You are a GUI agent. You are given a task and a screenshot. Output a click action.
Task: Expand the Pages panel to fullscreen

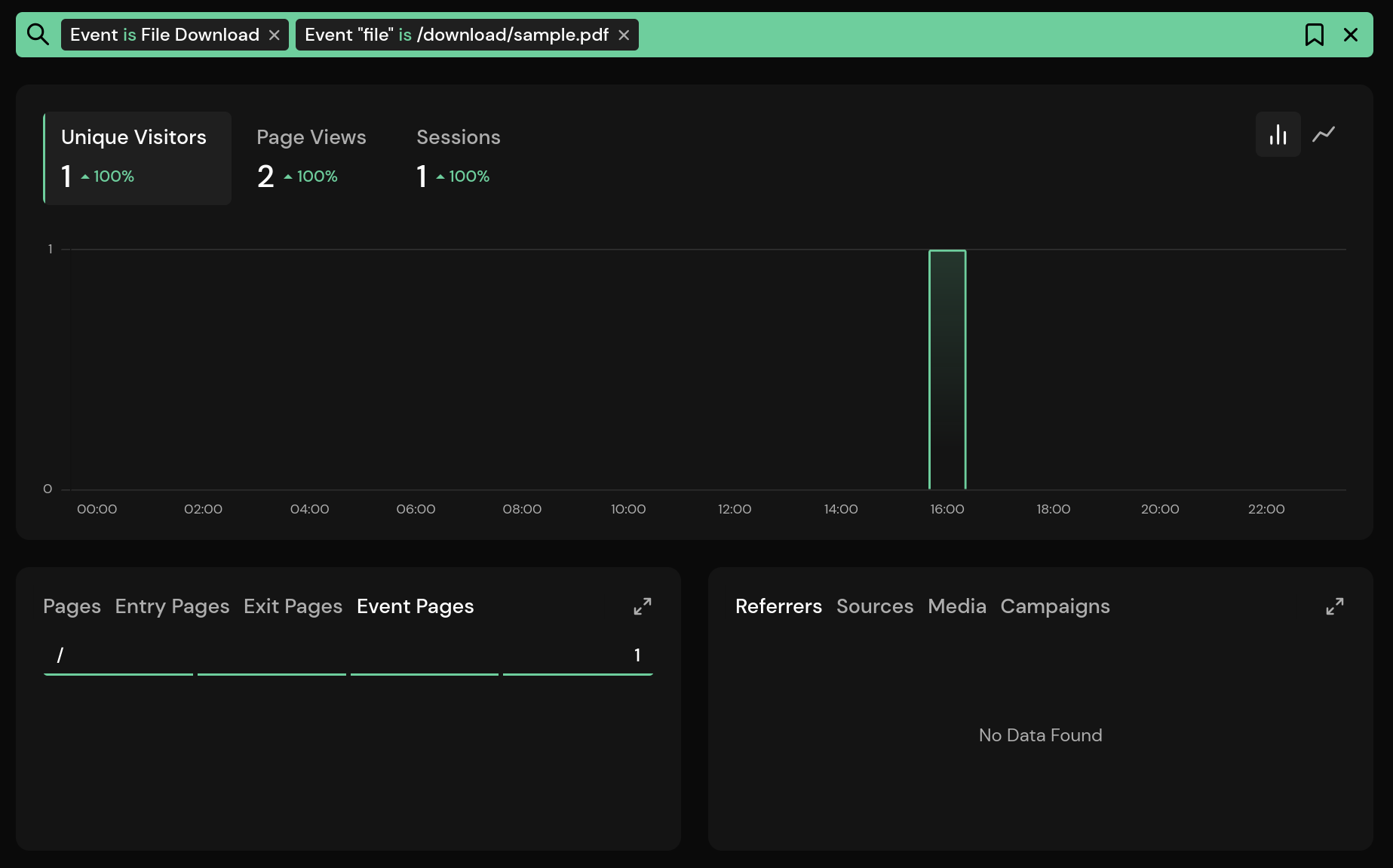click(643, 606)
